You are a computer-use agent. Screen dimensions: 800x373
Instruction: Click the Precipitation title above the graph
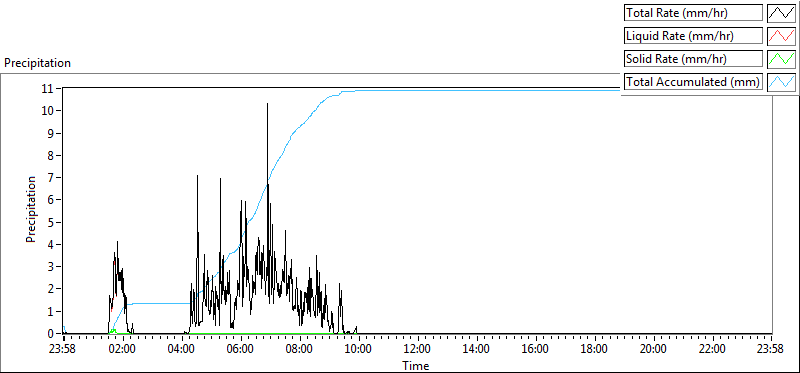37,63
